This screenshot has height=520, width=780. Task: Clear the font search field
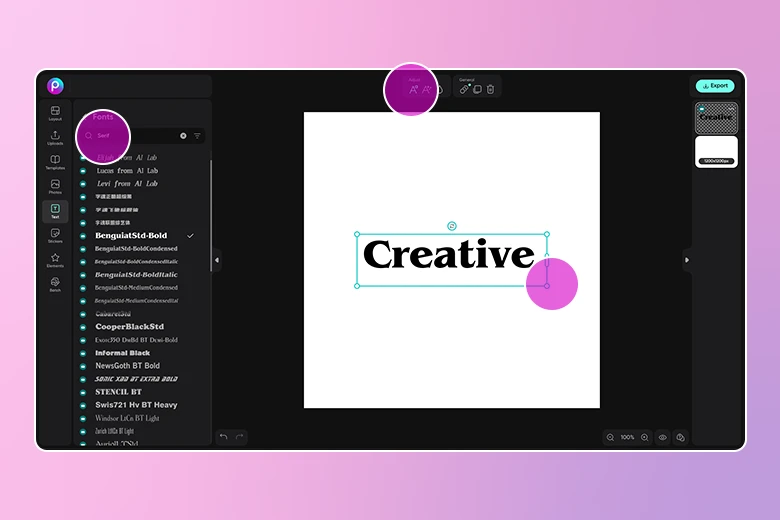point(183,136)
